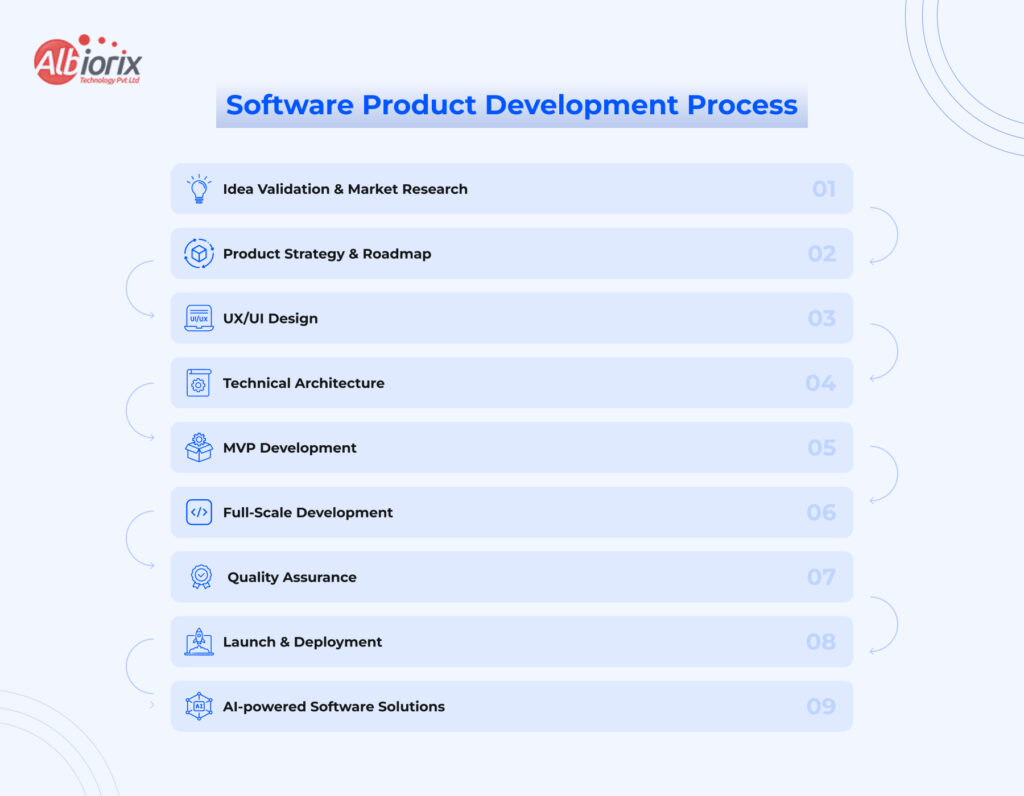Click step number 06
The height and width of the screenshot is (796, 1024).
[x=822, y=513]
